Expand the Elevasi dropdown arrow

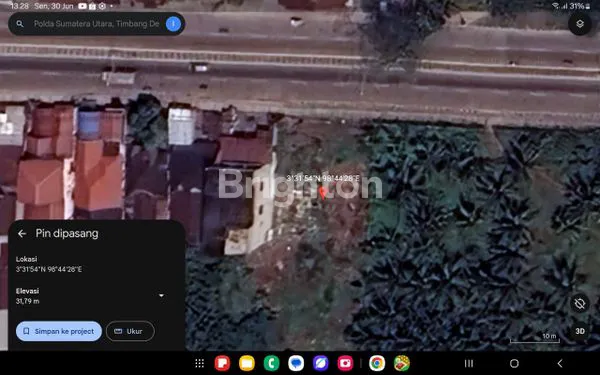[161, 295]
